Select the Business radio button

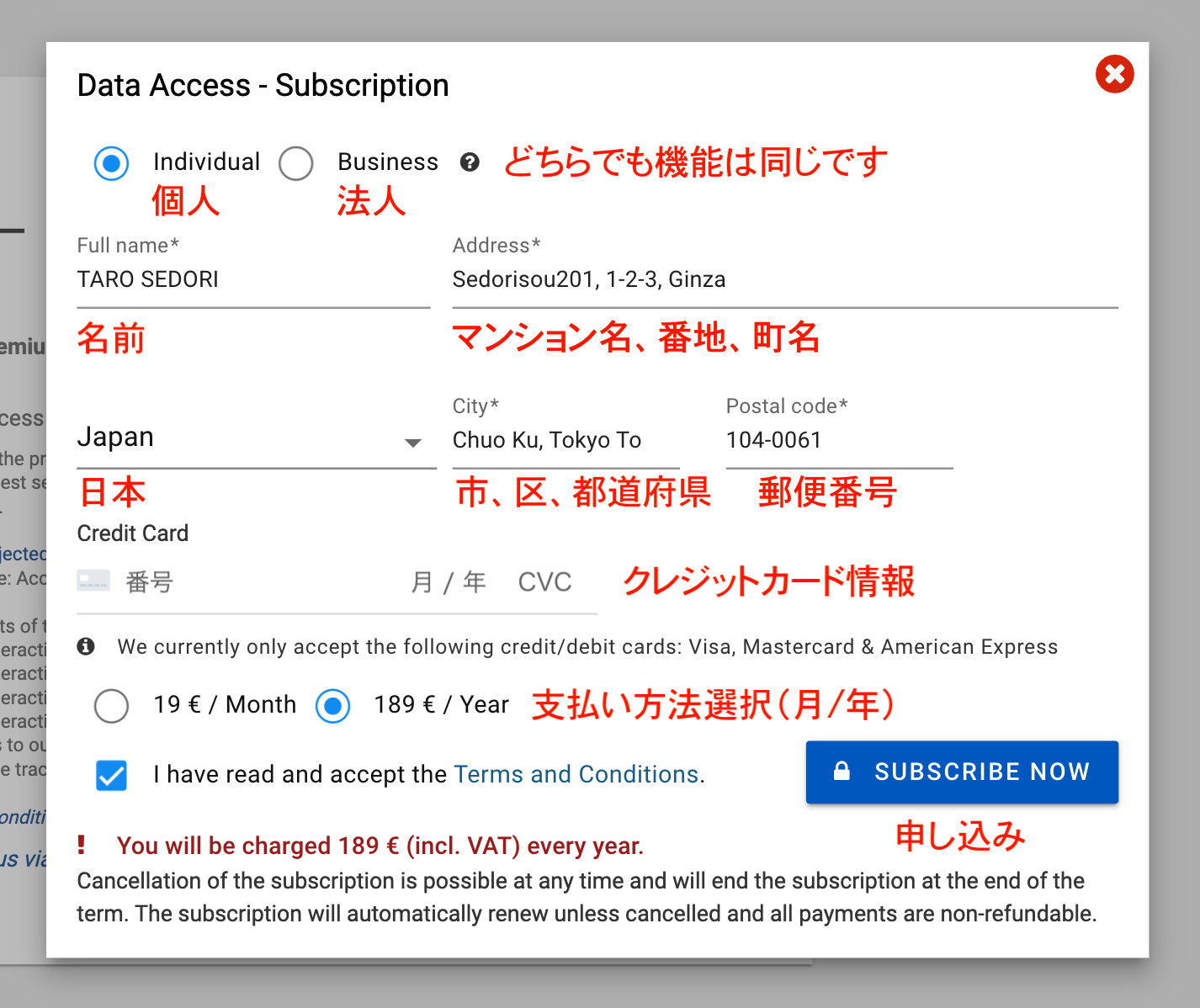[x=296, y=163]
